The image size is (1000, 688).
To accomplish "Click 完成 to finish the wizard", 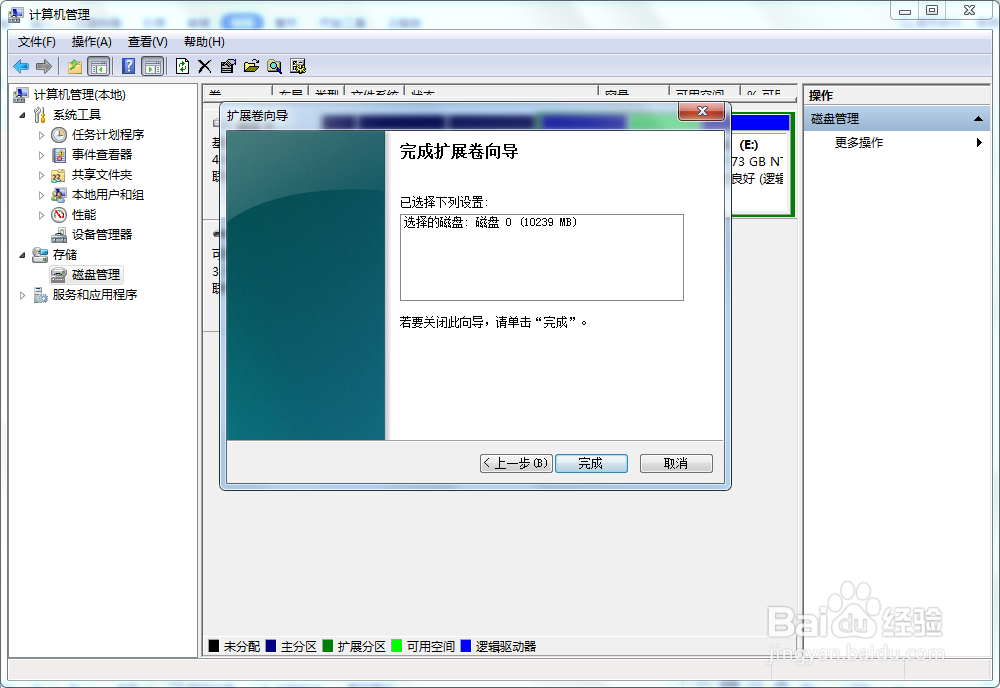I will (x=591, y=464).
